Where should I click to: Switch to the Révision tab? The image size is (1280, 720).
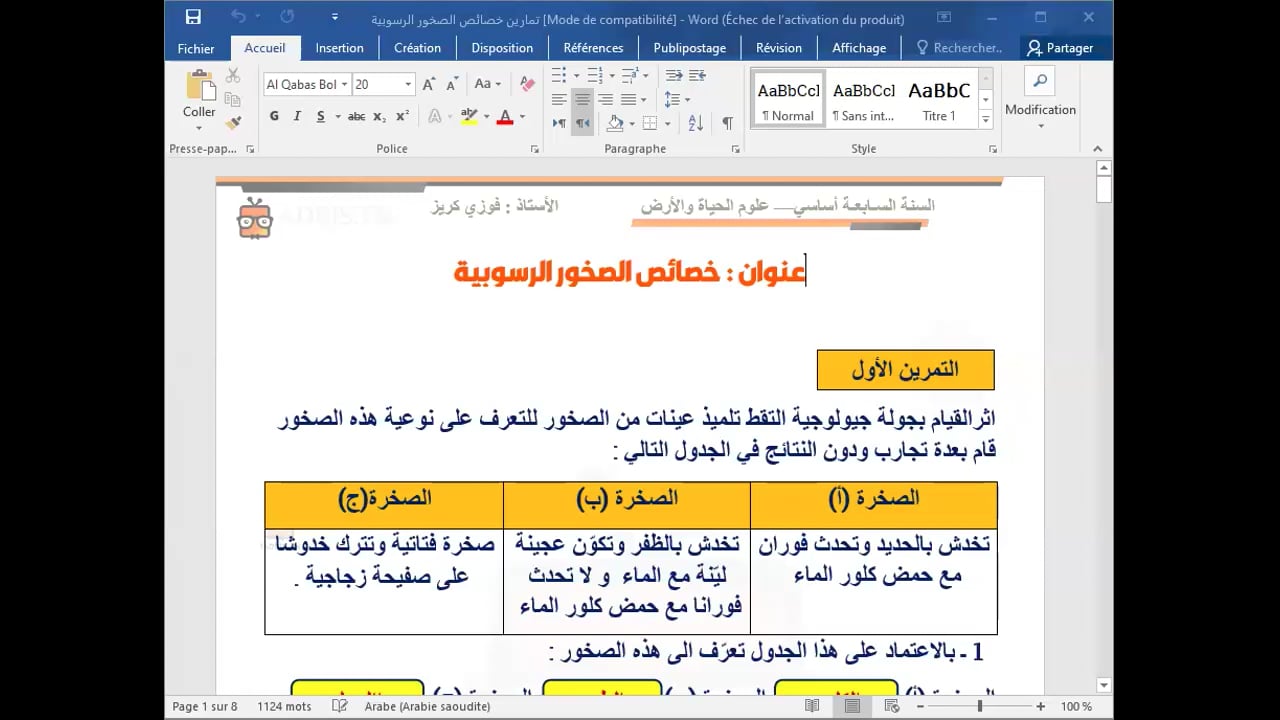point(779,48)
